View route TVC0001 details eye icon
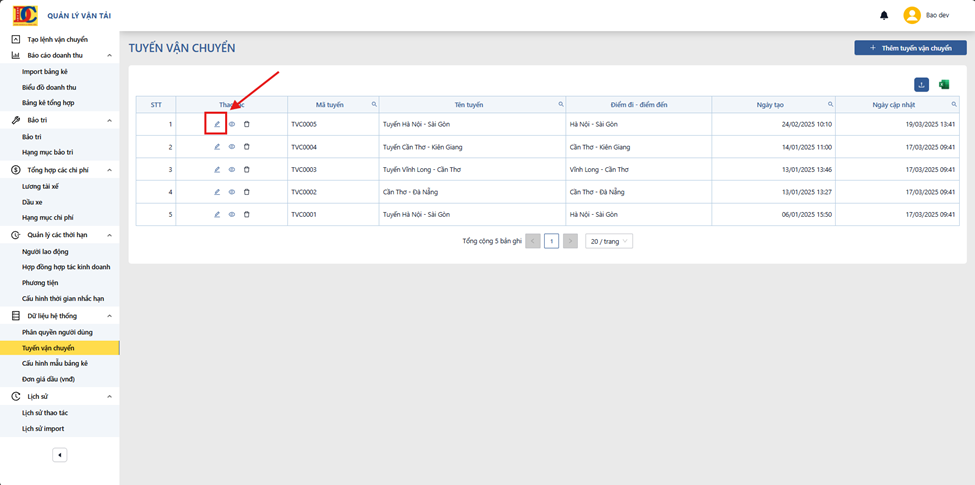The width and height of the screenshot is (975, 485). 231,214
